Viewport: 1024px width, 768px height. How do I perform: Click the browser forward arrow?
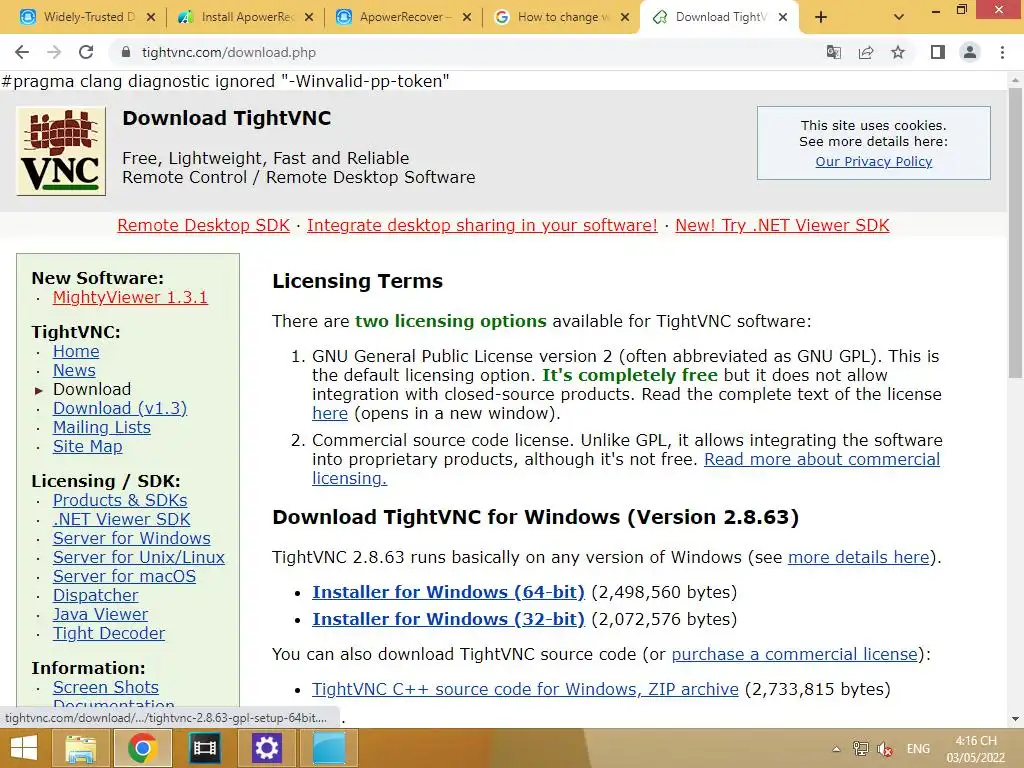54,52
